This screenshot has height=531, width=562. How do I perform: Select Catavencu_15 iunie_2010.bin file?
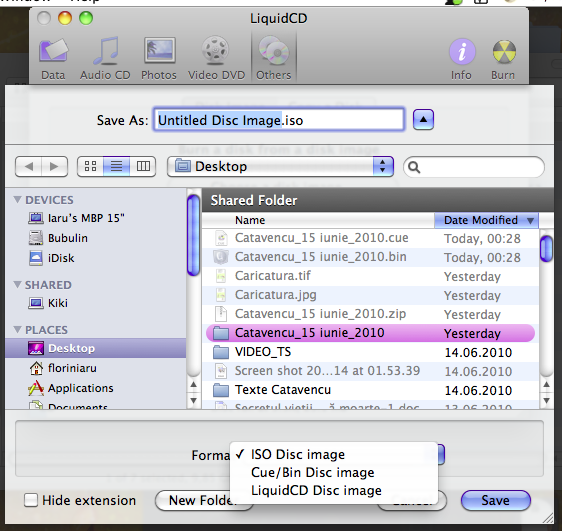point(370,257)
